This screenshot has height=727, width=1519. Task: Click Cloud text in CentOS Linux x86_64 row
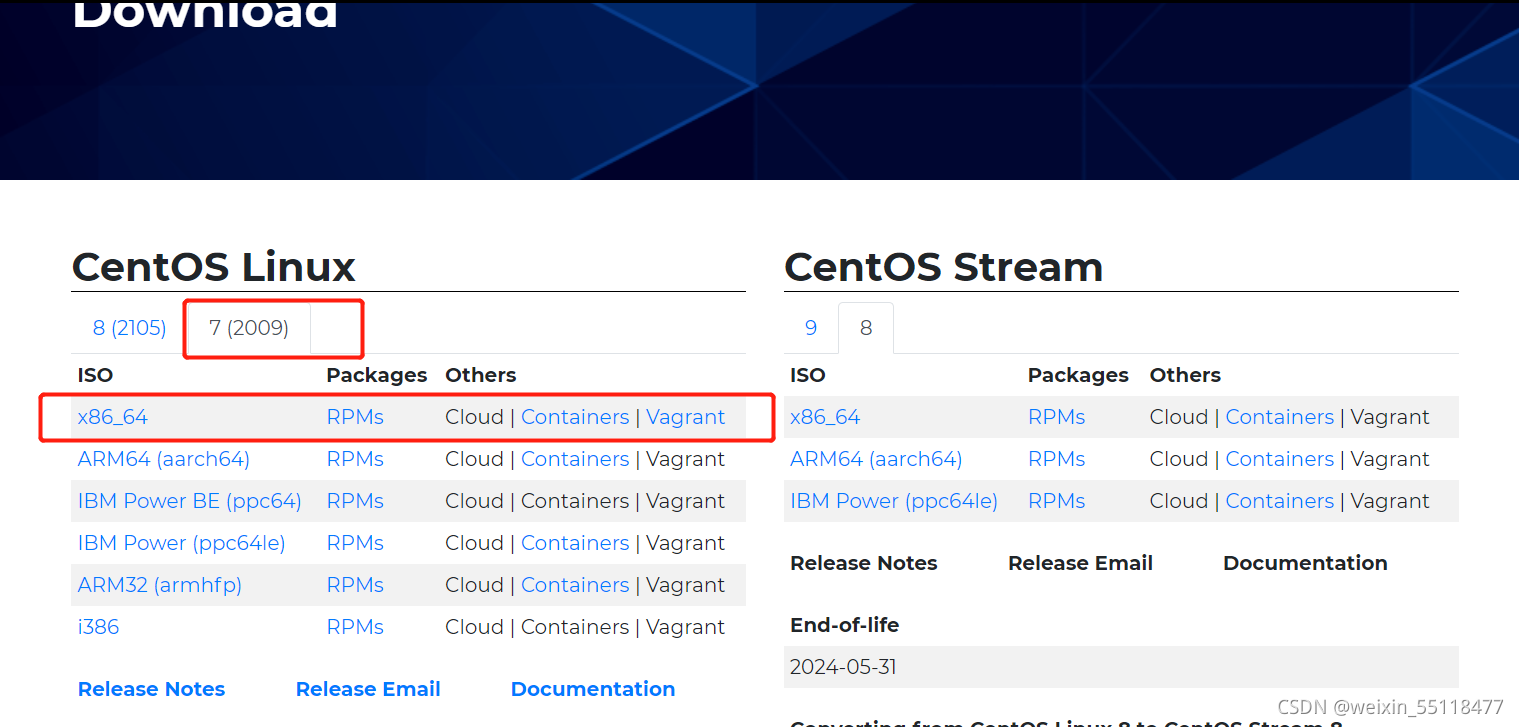(474, 417)
